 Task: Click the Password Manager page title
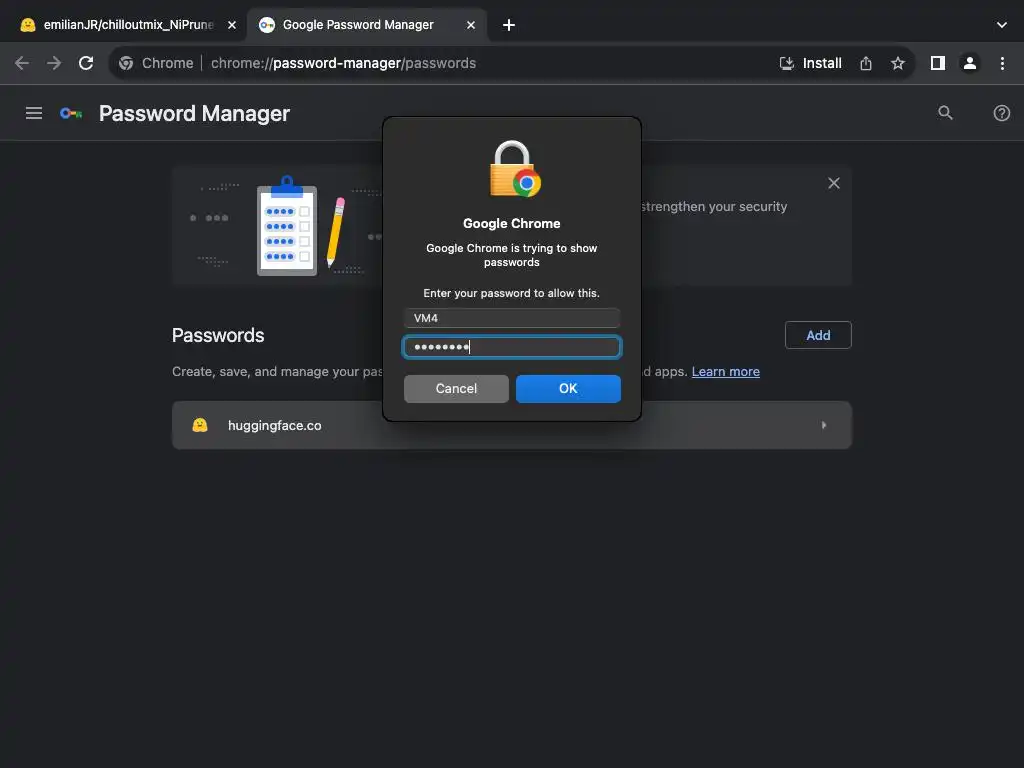pos(194,114)
